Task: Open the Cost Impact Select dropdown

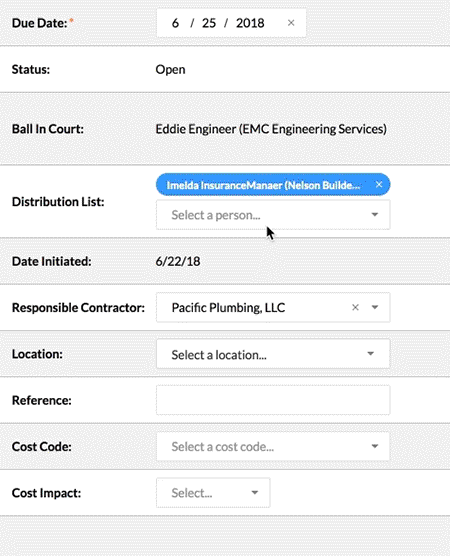Action: (213, 493)
